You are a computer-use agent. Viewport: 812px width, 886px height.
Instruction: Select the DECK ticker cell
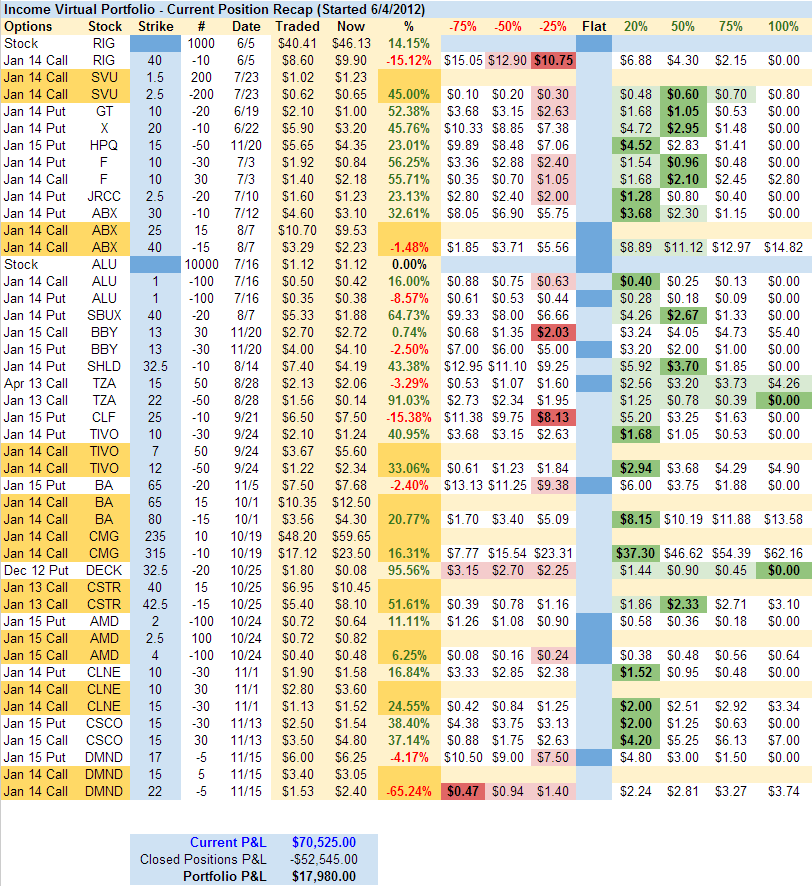[105, 570]
